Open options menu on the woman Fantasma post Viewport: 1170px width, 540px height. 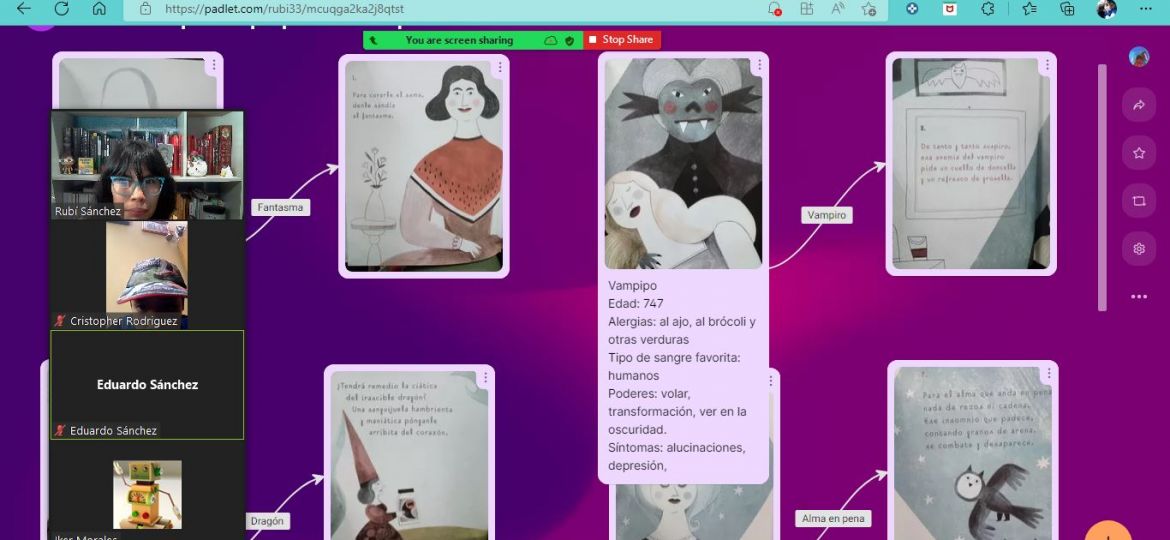[500, 68]
